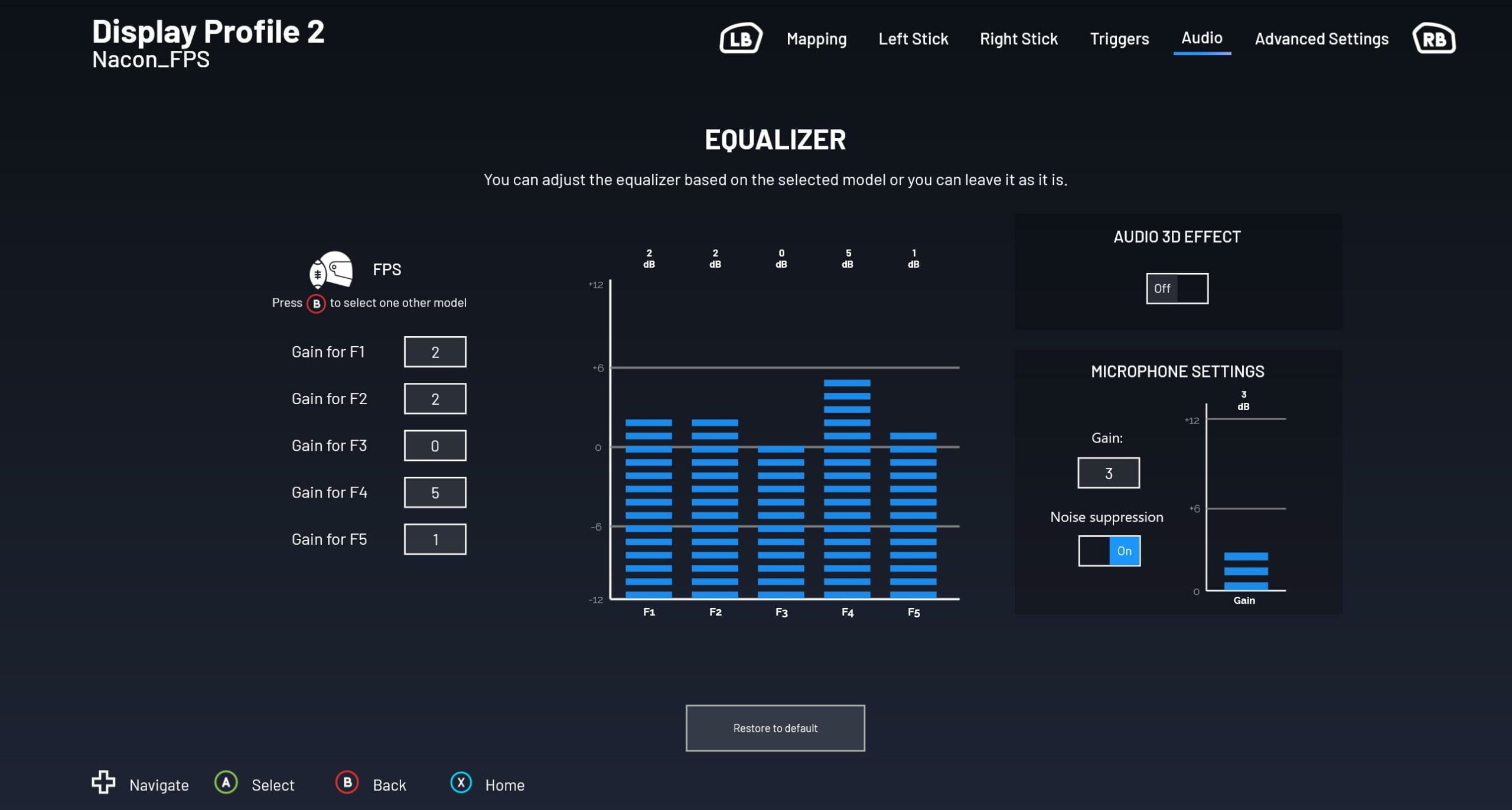Go to Right Stick tab
The width and height of the screenshot is (1512, 810).
(x=1018, y=39)
